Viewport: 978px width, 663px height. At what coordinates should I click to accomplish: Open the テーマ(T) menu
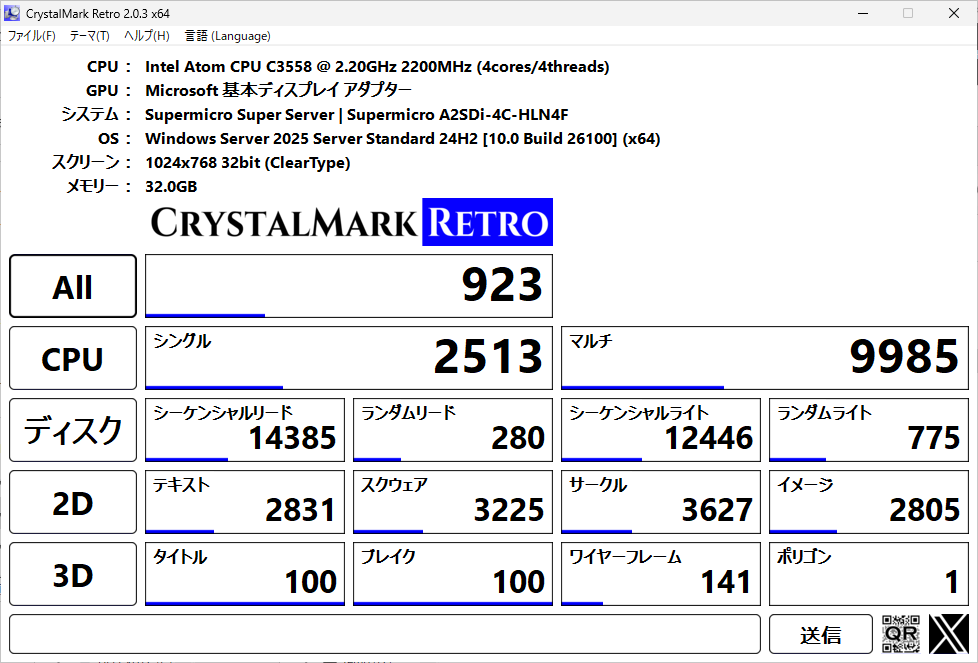pos(89,36)
